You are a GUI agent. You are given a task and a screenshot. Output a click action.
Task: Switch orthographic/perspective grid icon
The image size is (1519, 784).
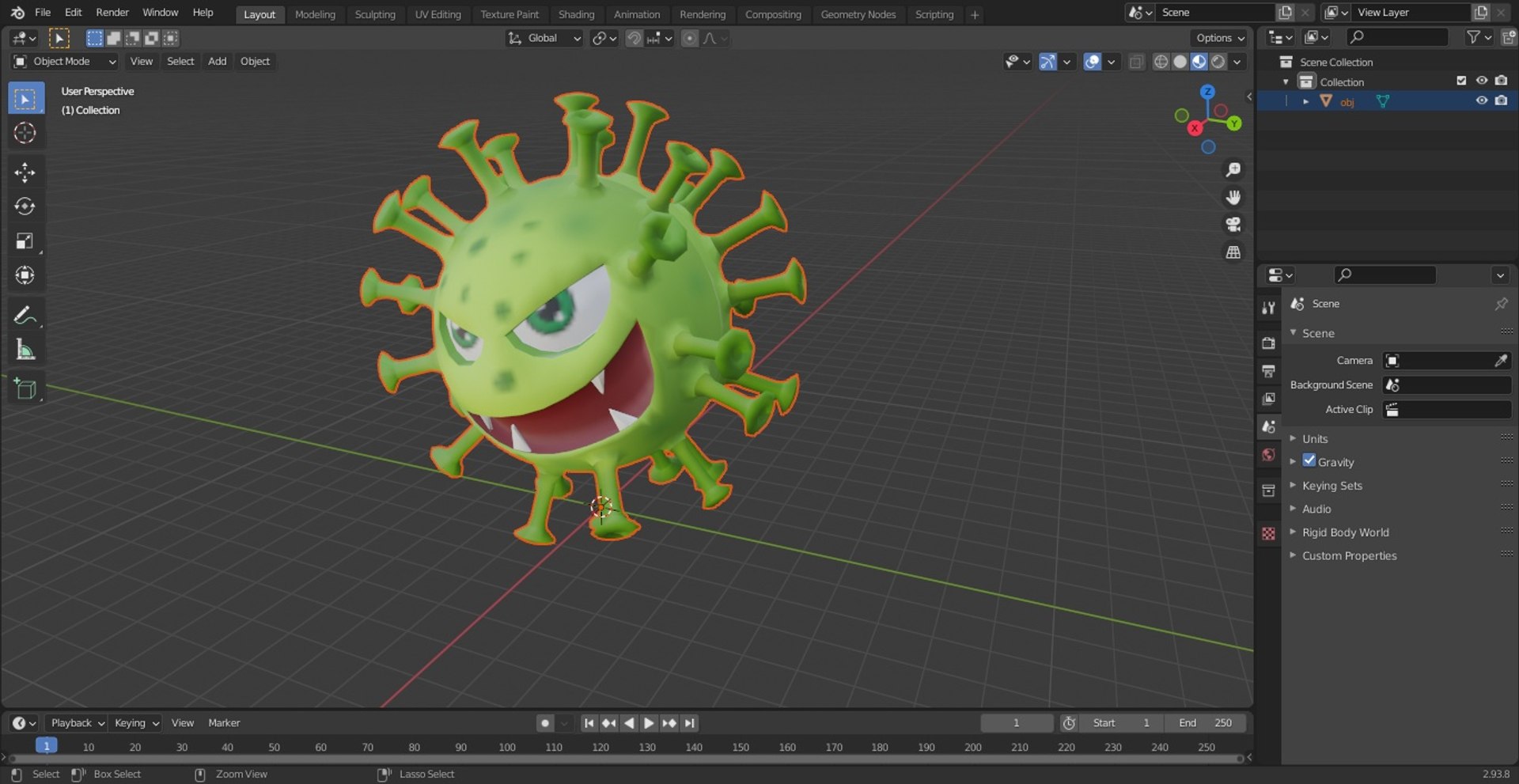pos(1233,252)
